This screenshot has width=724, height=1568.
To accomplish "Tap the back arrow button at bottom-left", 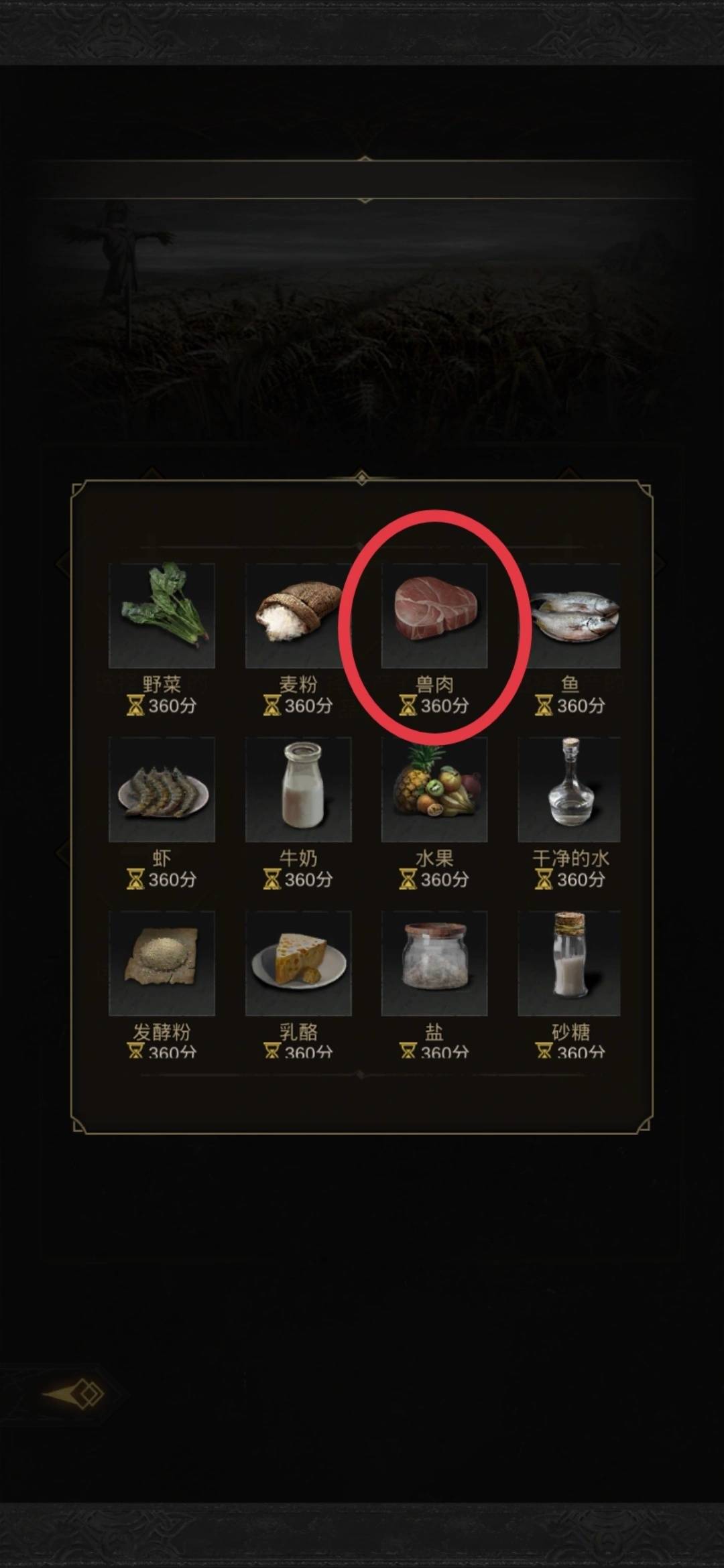I will (74, 1394).
